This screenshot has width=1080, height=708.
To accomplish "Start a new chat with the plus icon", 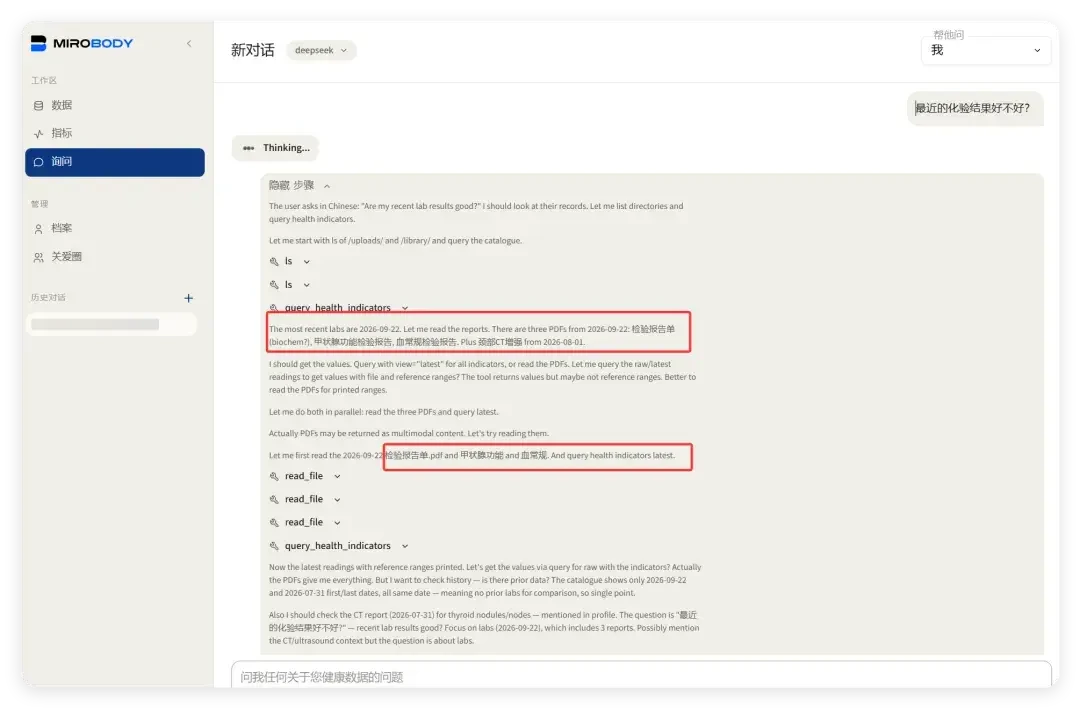I will click(x=189, y=298).
